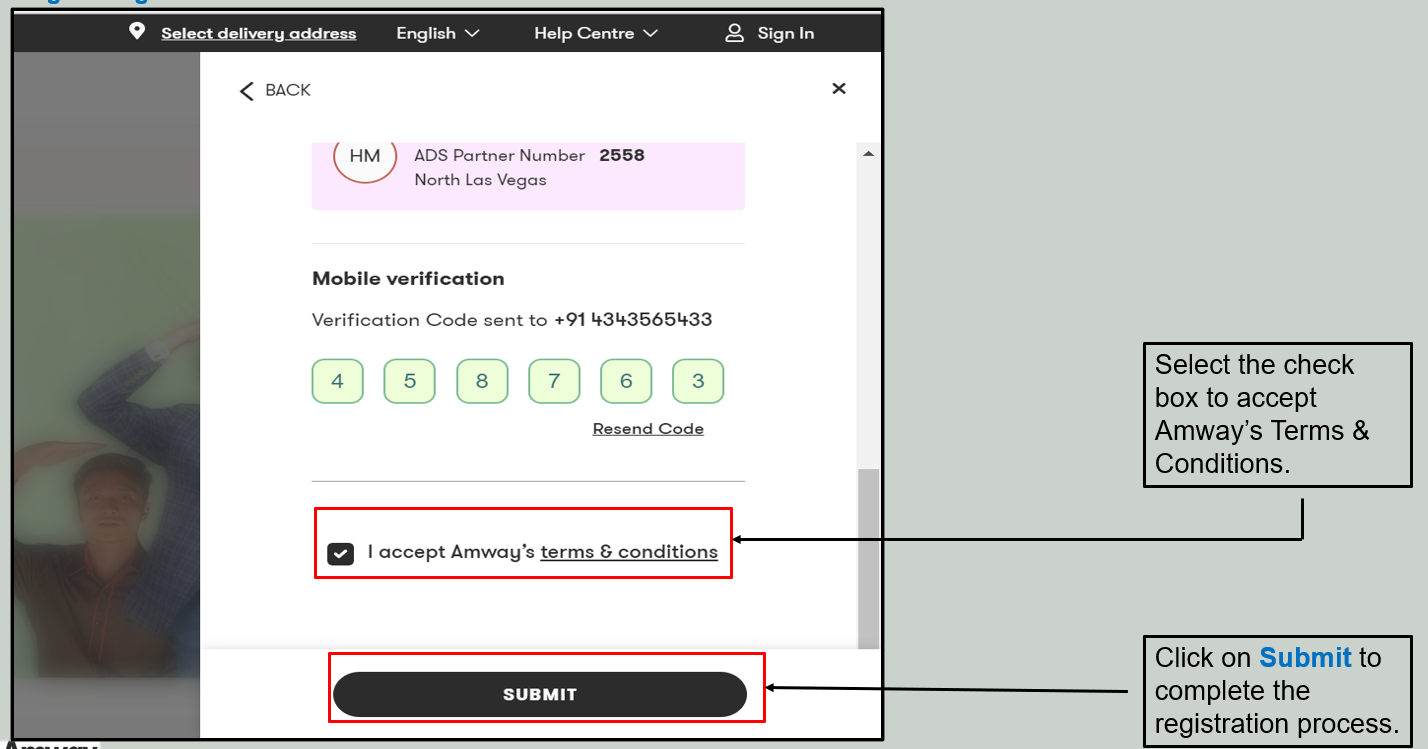Click the back chevron arrow icon
1428x749 pixels.
[x=247, y=89]
